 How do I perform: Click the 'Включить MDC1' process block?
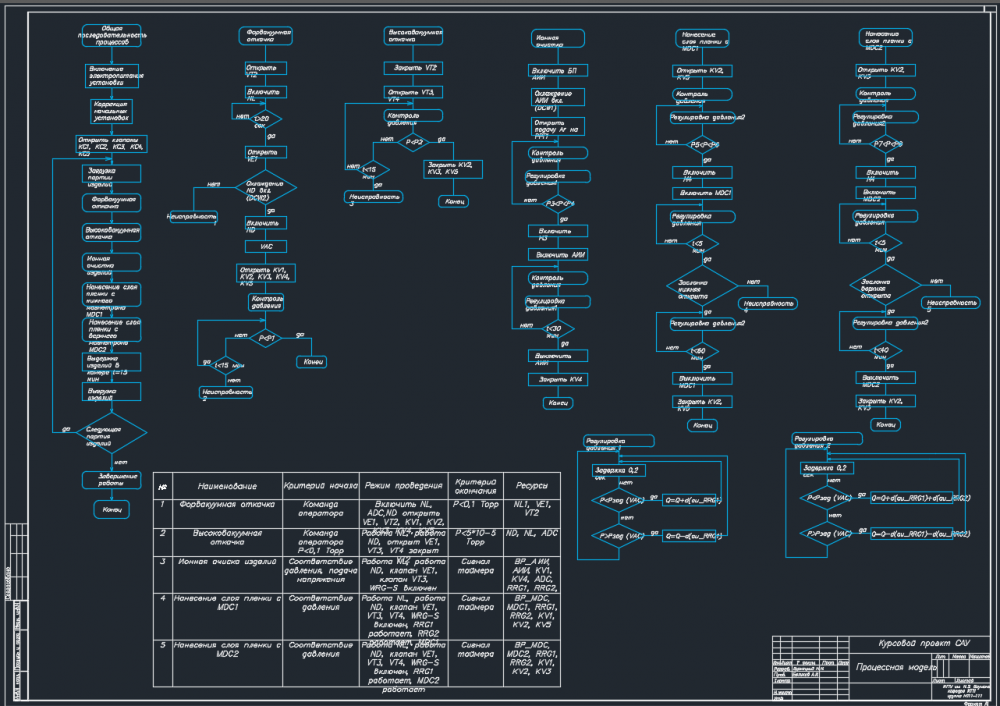coord(702,193)
